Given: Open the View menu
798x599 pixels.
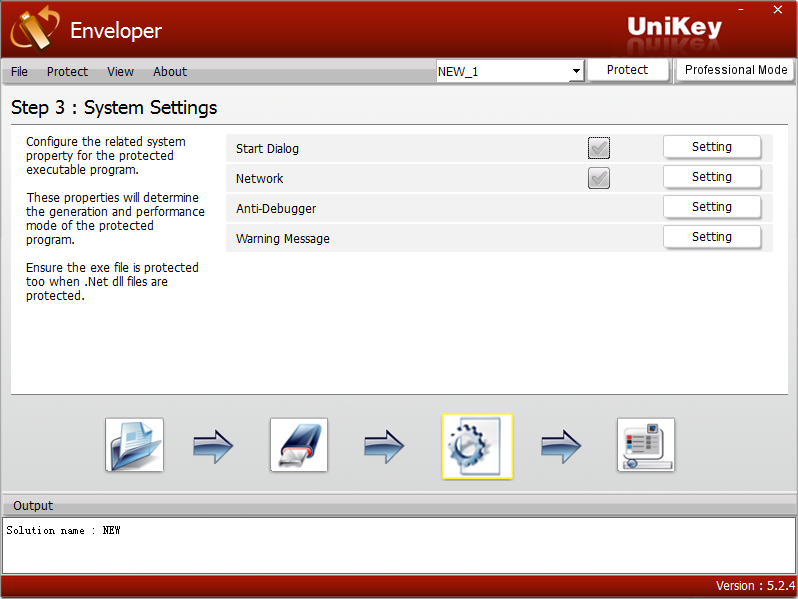Looking at the screenshot, I should pyautogui.click(x=120, y=72).
